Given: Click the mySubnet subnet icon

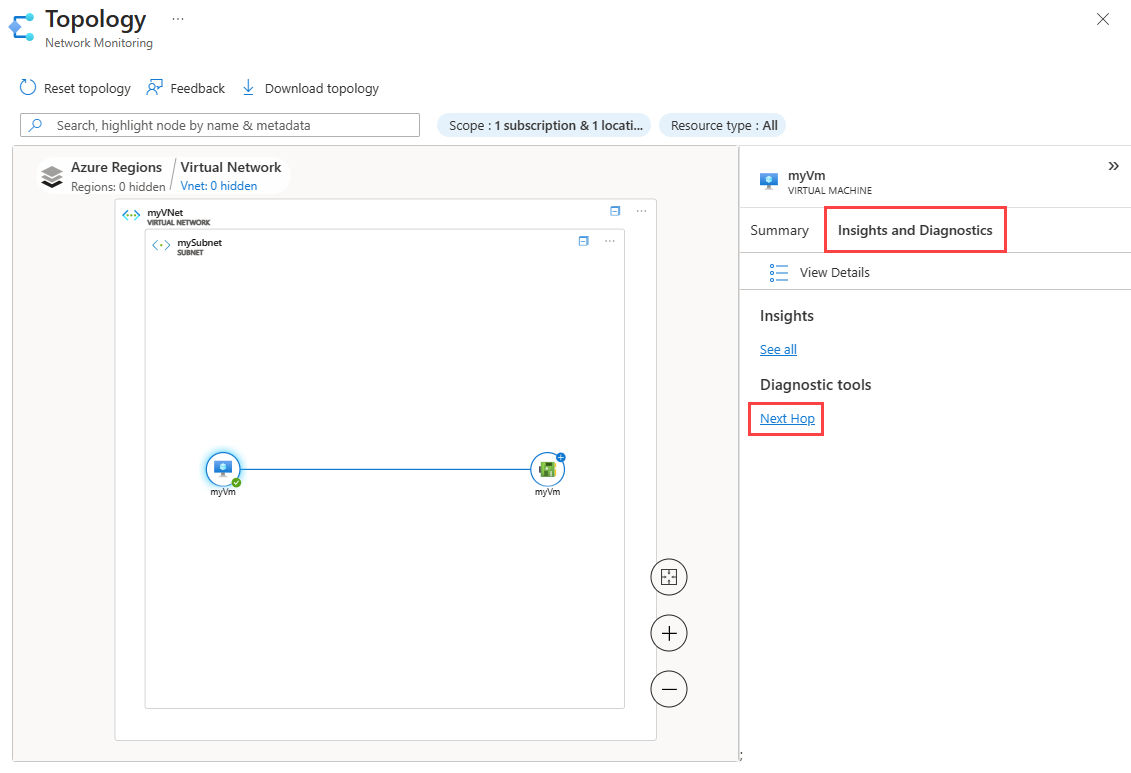Looking at the screenshot, I should (x=162, y=245).
